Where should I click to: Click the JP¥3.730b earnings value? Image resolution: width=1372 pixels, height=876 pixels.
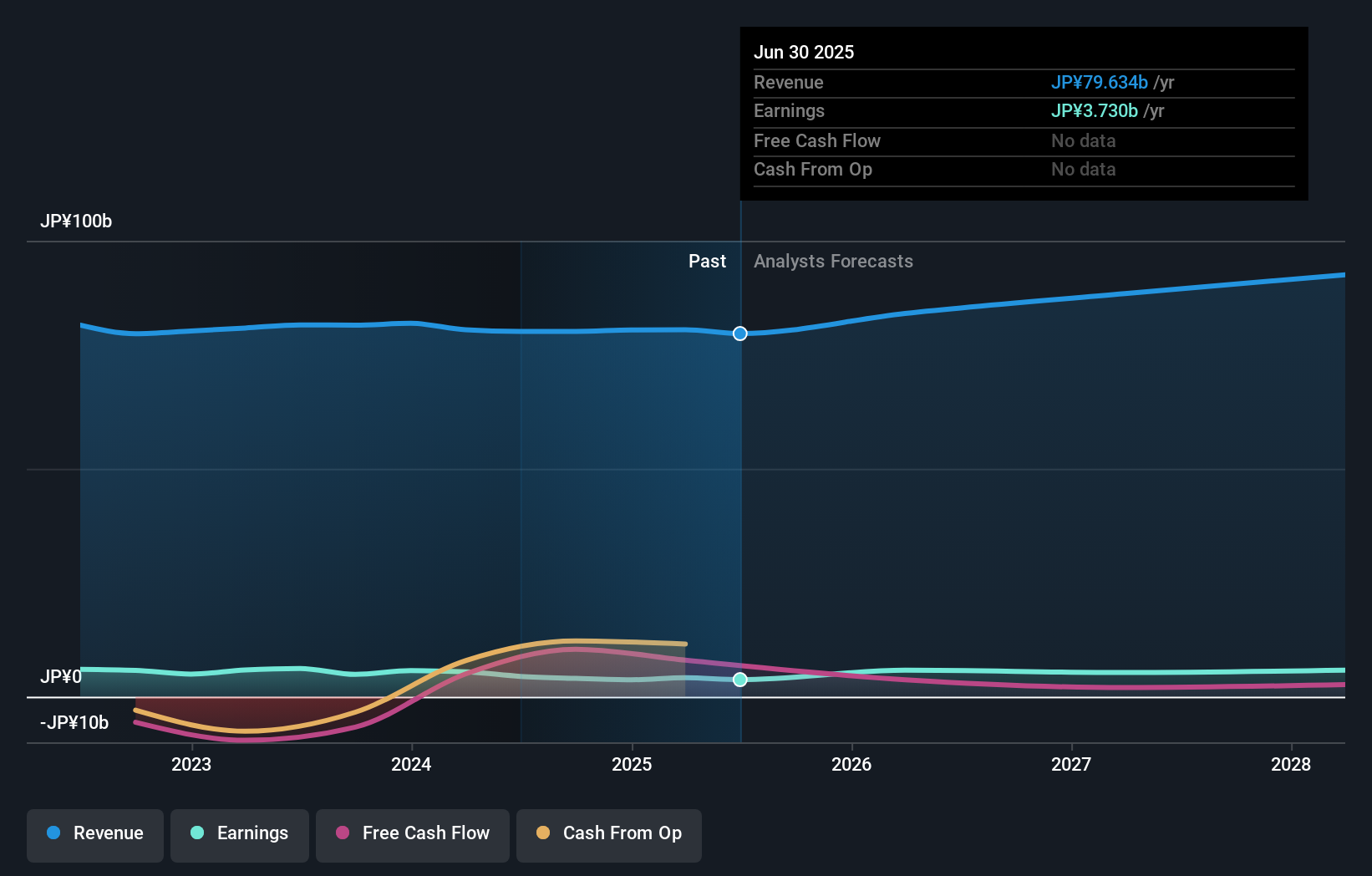click(x=1094, y=111)
